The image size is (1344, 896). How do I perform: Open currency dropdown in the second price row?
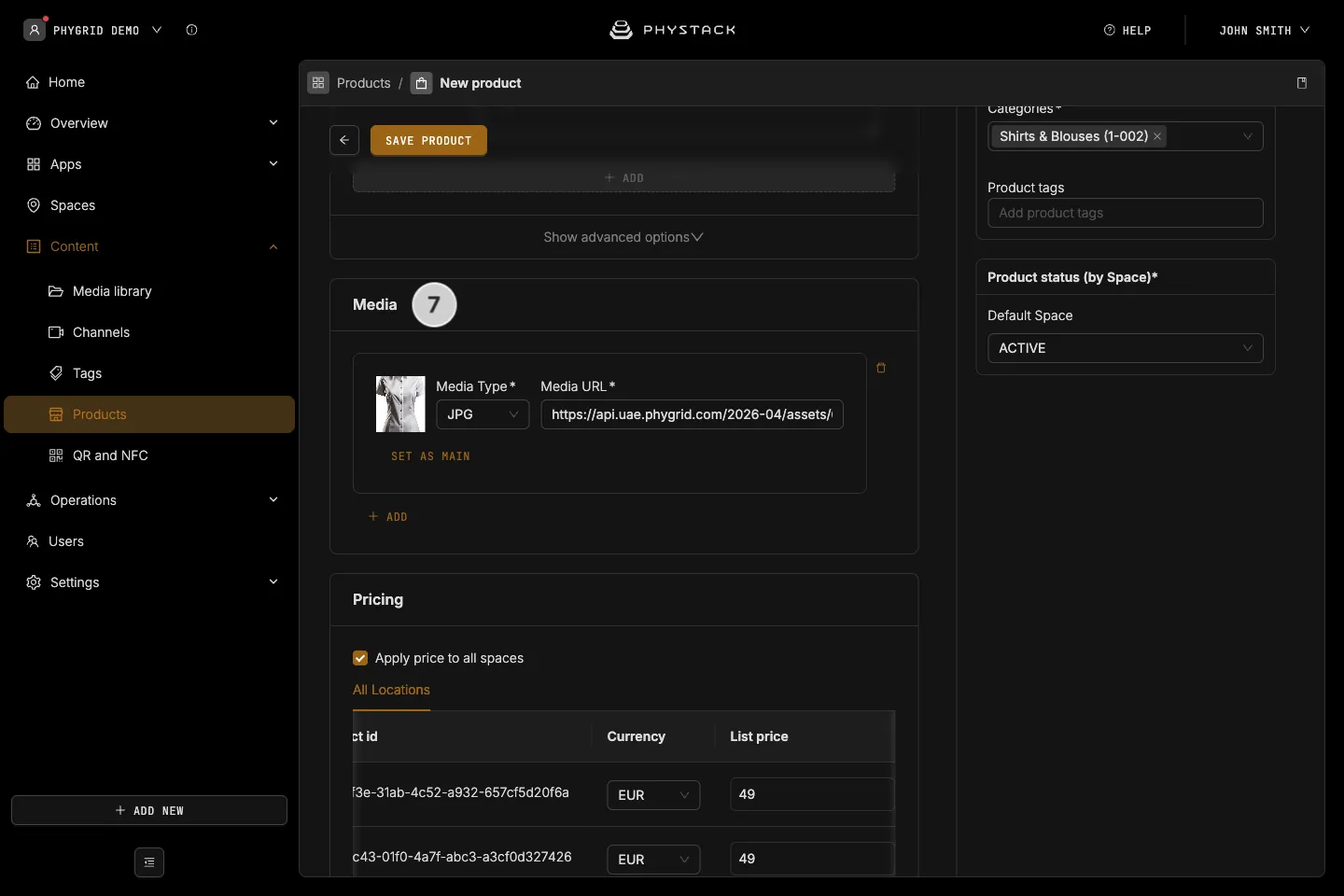653,860
